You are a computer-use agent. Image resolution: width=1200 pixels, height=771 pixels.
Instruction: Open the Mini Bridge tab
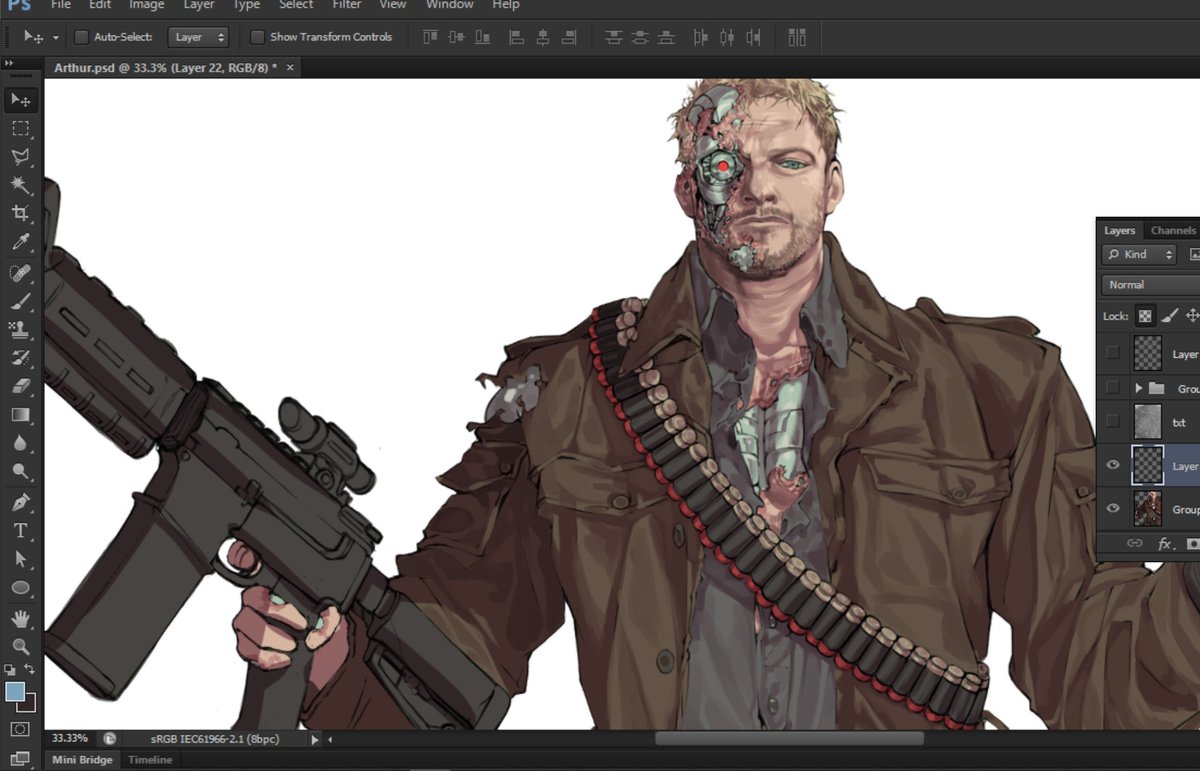tap(83, 760)
